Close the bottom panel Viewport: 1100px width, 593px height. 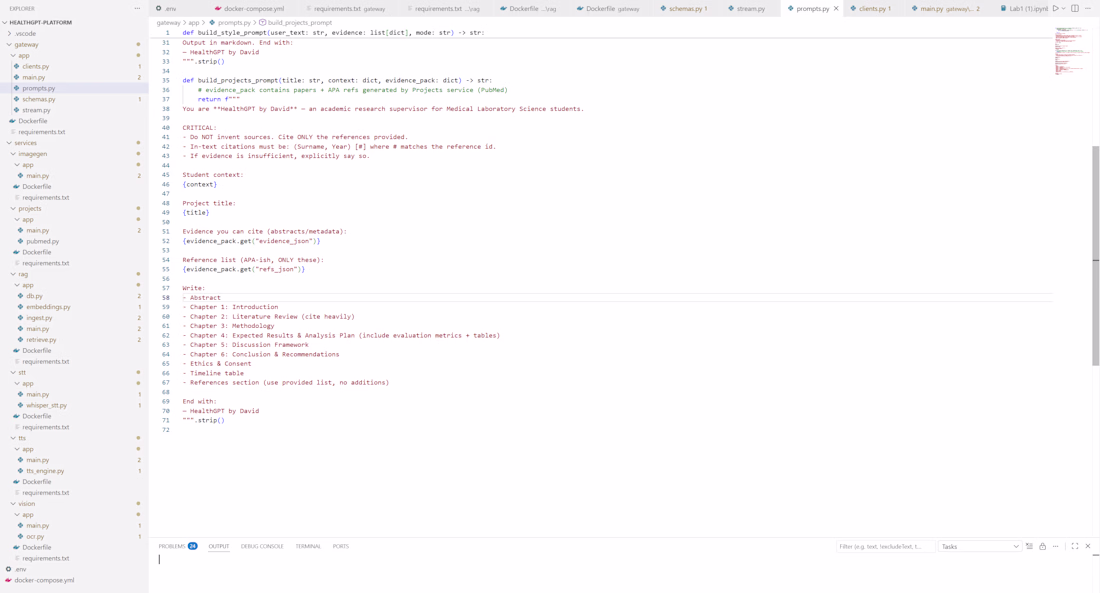1088,546
